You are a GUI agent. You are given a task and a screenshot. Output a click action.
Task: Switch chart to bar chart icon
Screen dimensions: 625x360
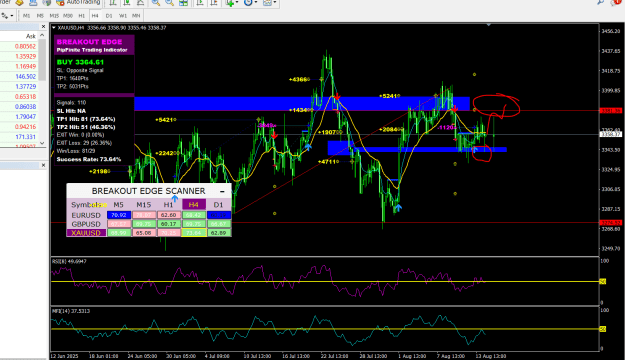click(113, 3)
